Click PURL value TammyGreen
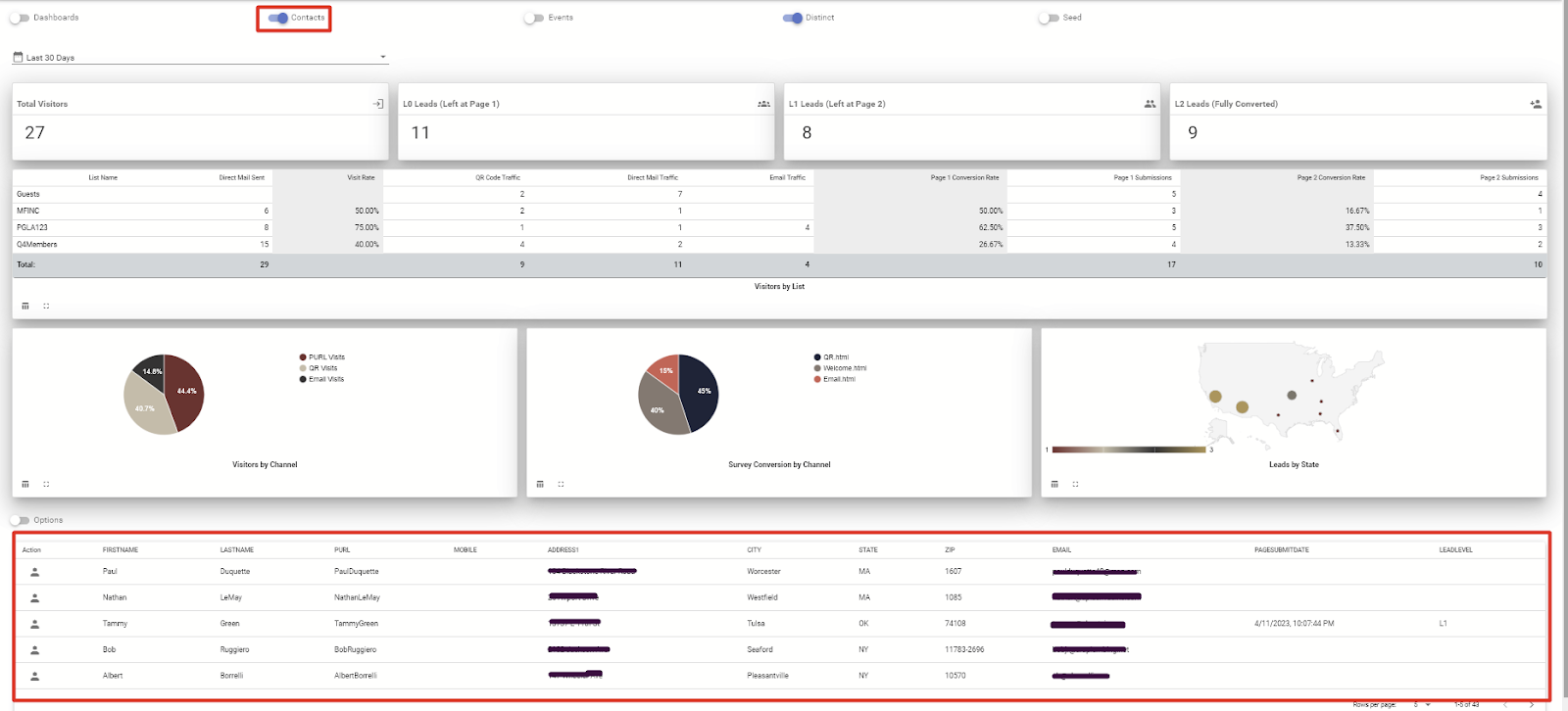 356,623
